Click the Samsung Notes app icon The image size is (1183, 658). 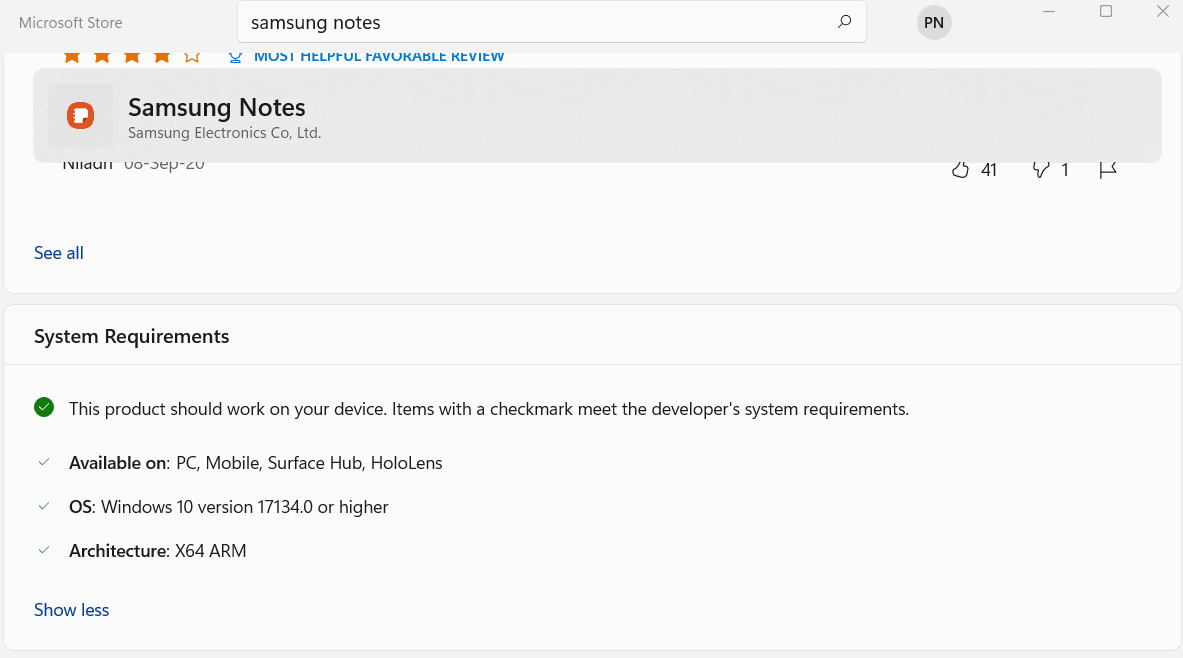pos(81,115)
